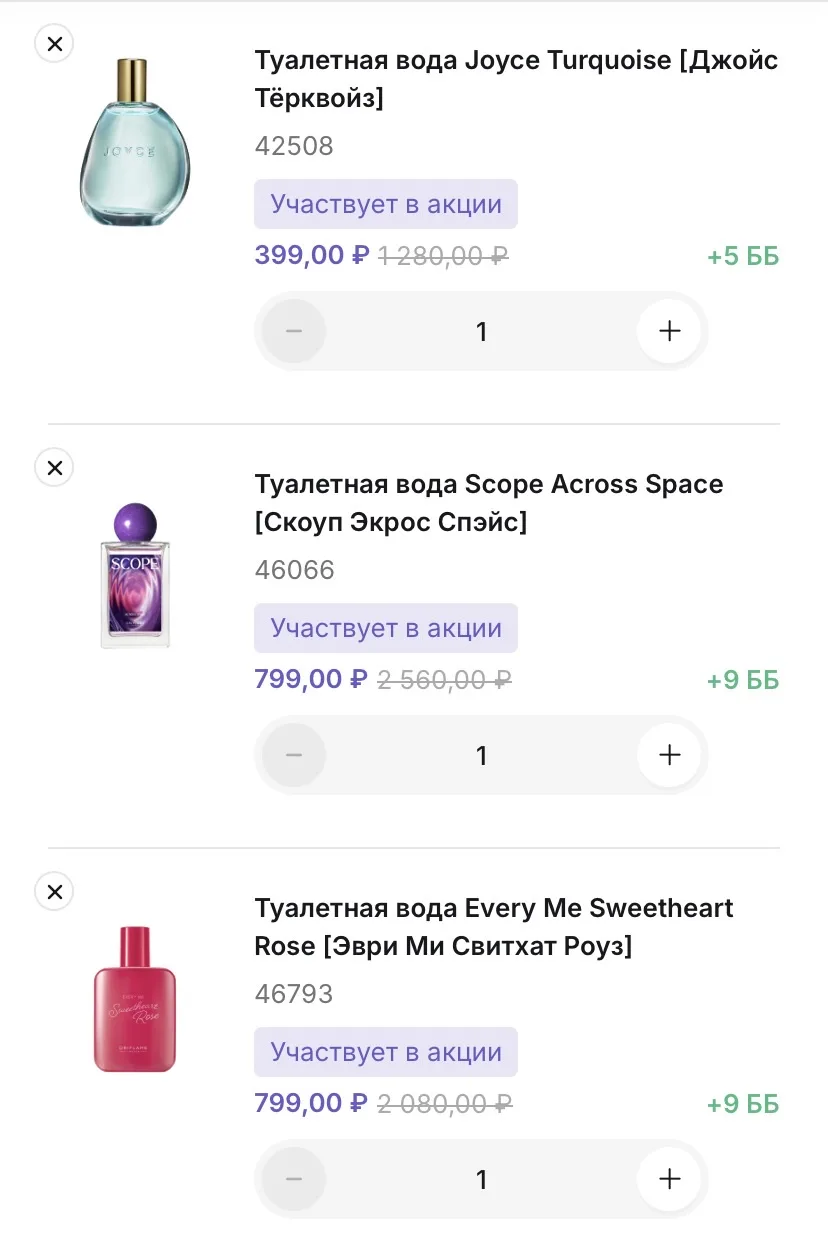This screenshot has width=828, height=1243.
Task: Remove Joyce Turquoise from the cart
Action: tap(55, 43)
